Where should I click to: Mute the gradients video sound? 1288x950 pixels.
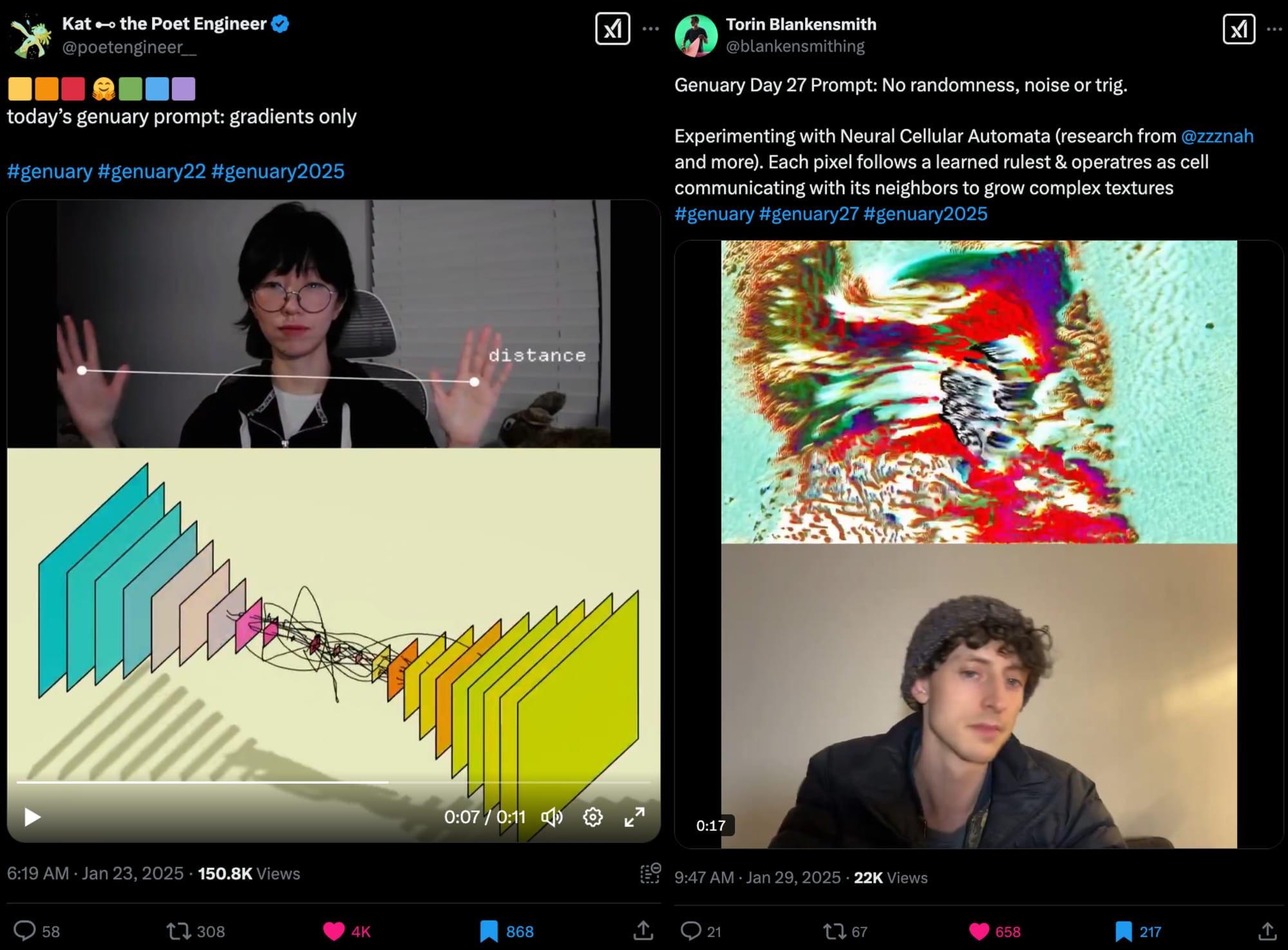click(552, 817)
